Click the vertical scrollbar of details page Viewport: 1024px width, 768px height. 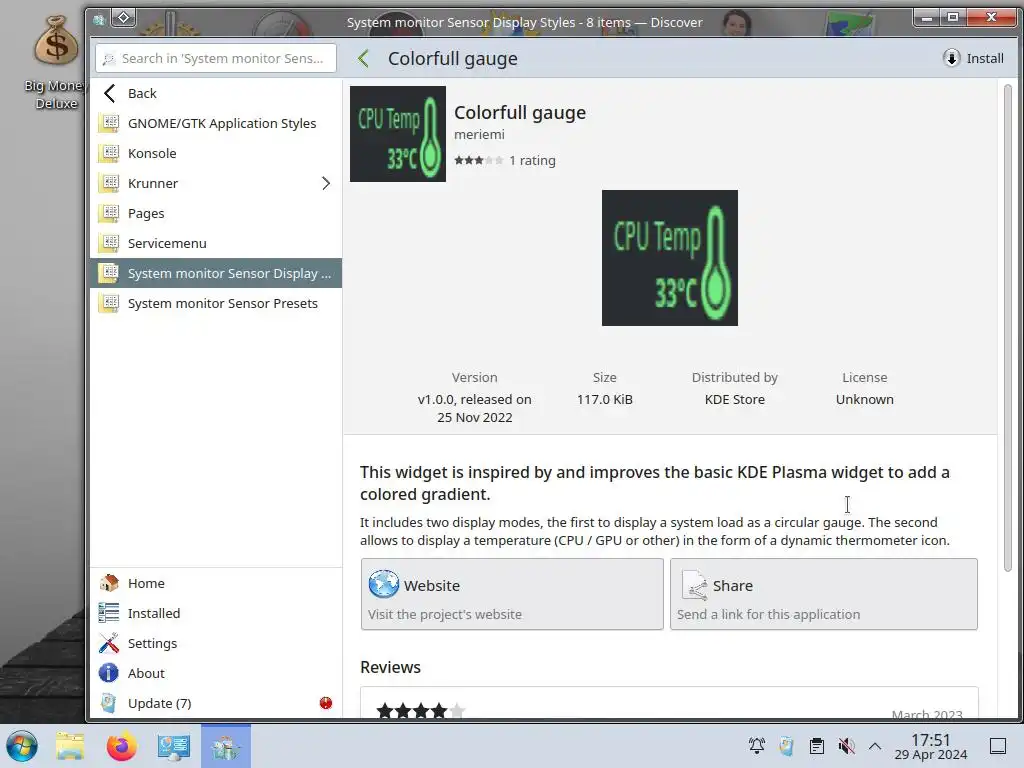click(1008, 327)
